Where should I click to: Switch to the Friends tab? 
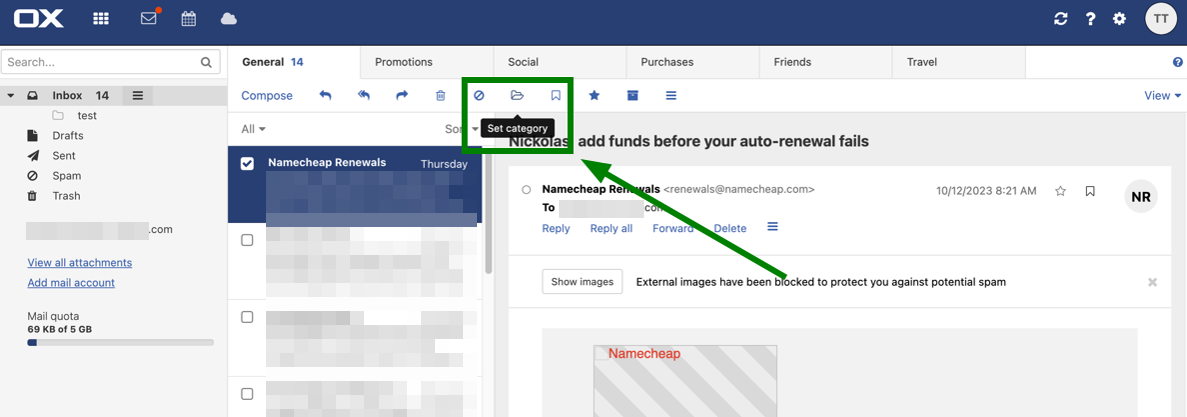(826, 62)
